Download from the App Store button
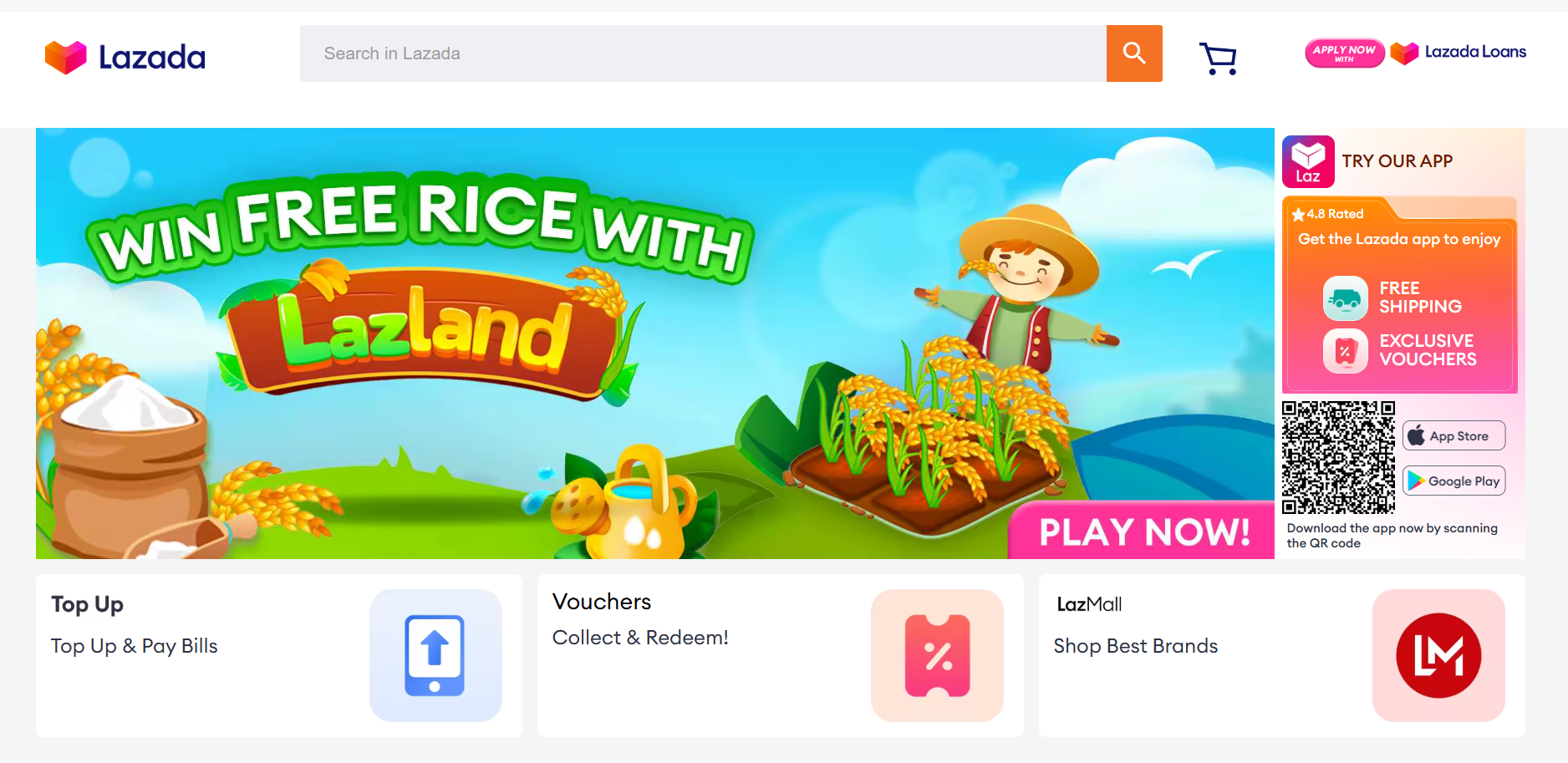 click(x=1454, y=435)
